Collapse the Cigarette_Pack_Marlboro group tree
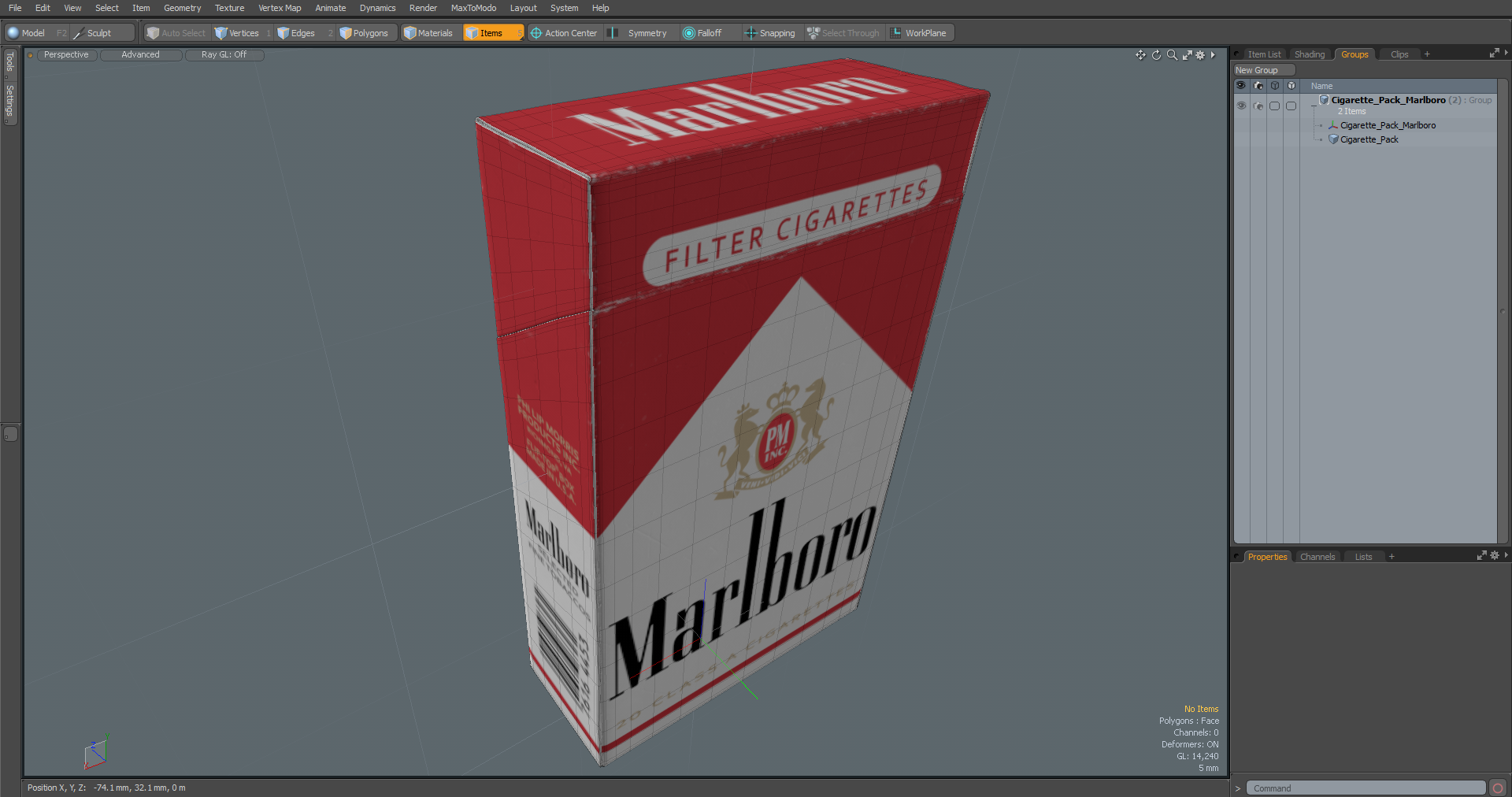 click(x=1313, y=106)
